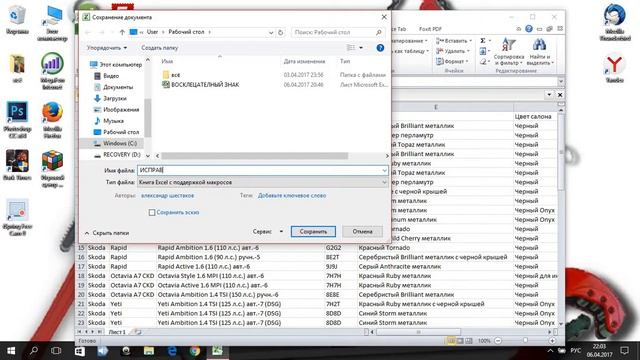
Task: Open Yandex browser desktop icon
Action: (614, 69)
